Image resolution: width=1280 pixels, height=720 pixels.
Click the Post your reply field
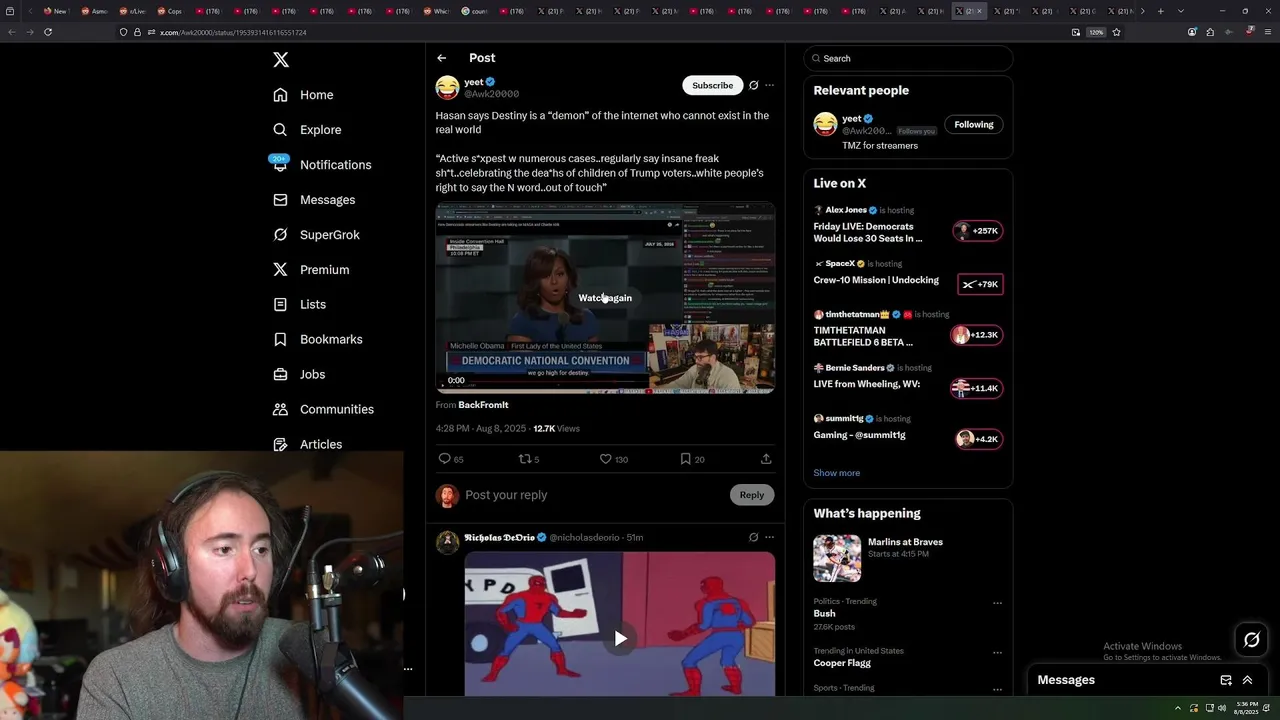(x=595, y=495)
